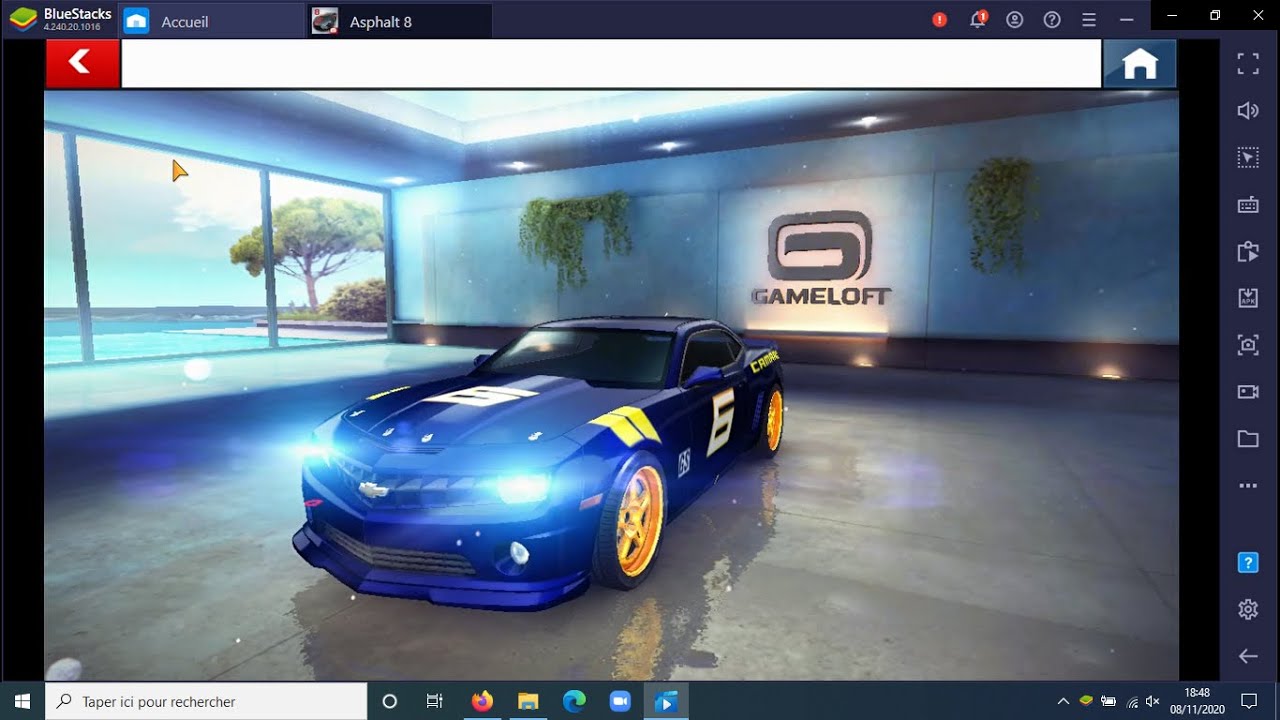Open the media folder sidebar icon
Screen dimensions: 1280x720
pyautogui.click(x=1248, y=439)
